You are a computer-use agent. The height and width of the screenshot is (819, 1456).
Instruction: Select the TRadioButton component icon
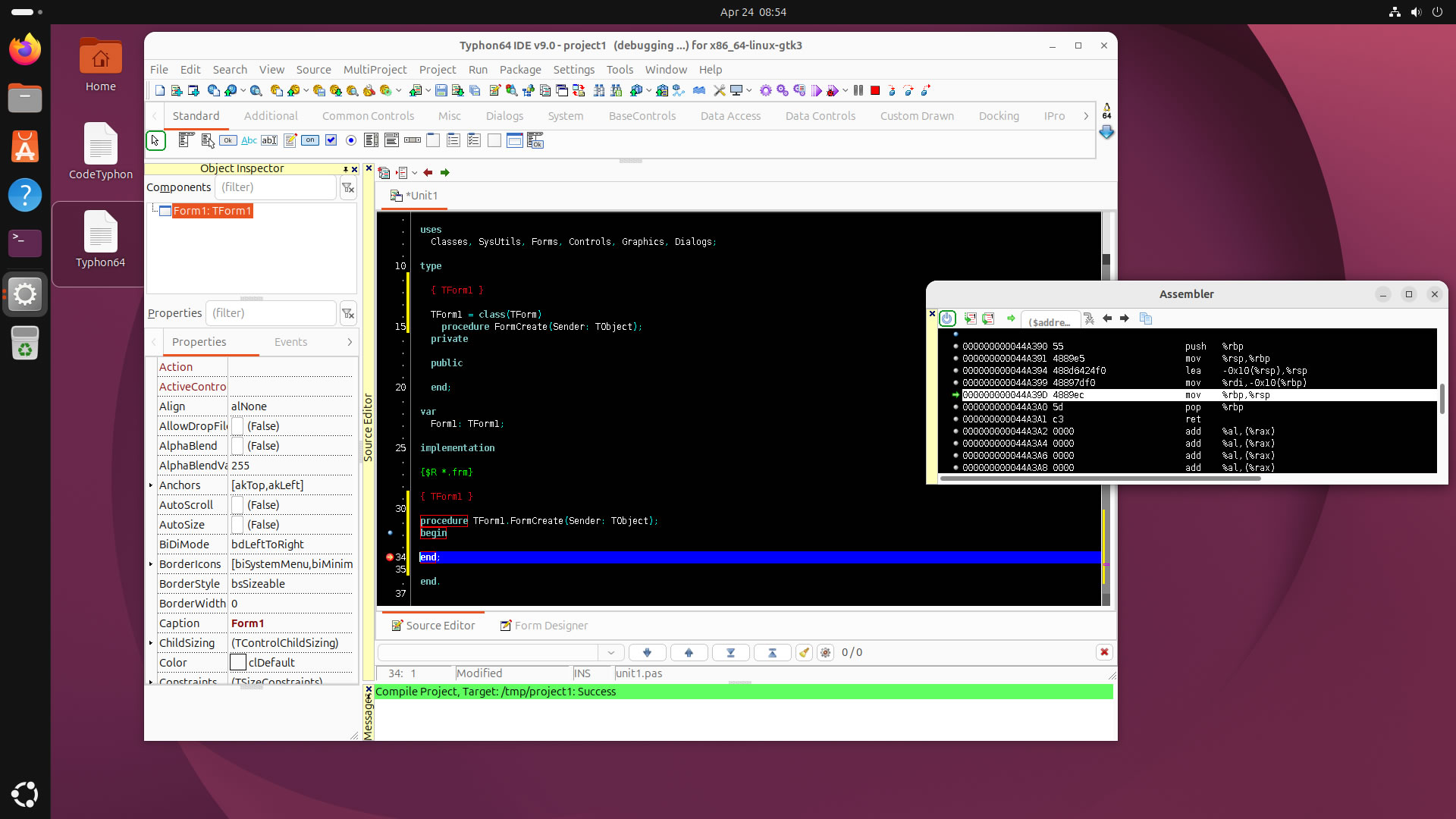[x=351, y=140]
